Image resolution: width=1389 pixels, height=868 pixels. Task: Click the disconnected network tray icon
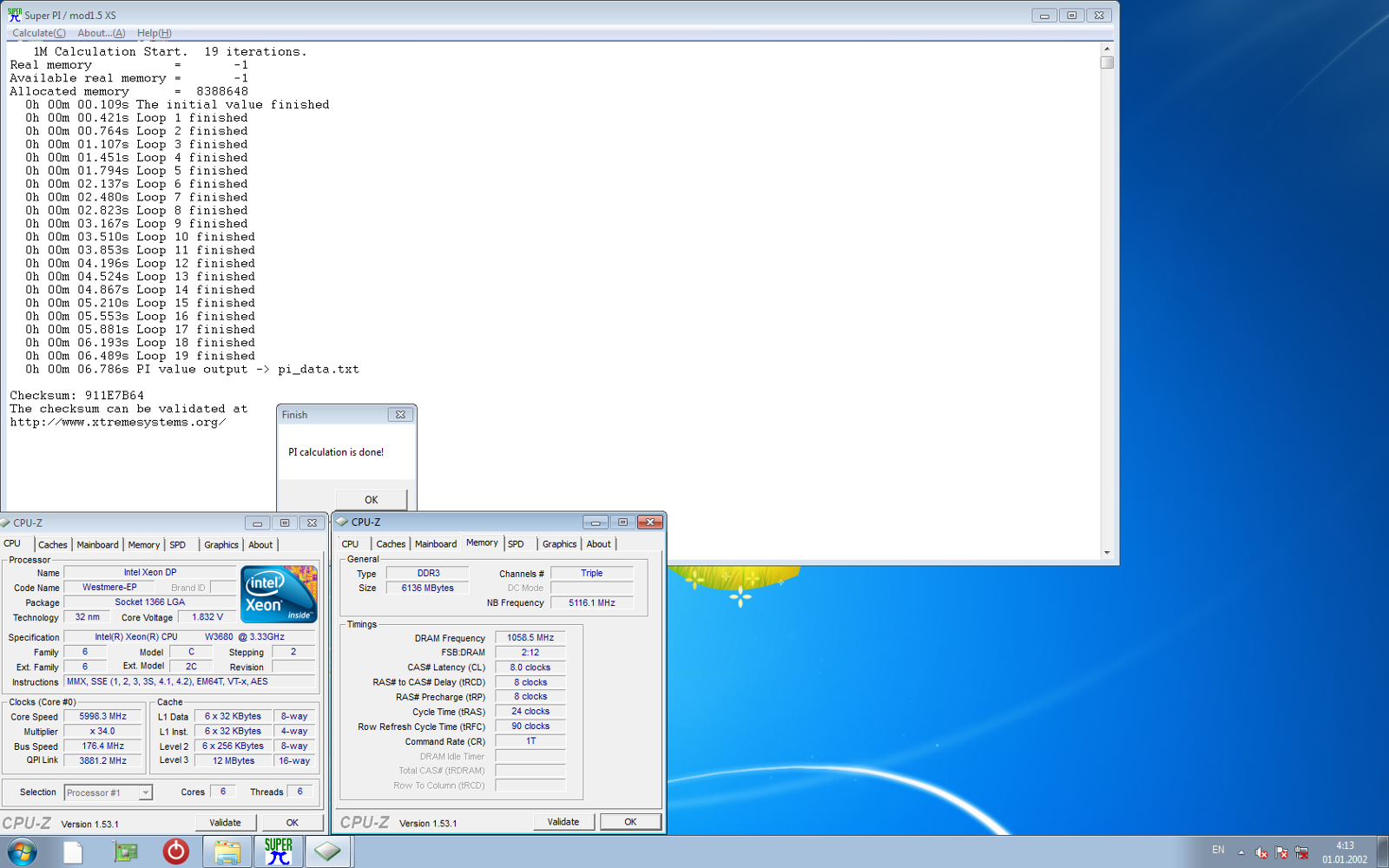[x=1301, y=852]
